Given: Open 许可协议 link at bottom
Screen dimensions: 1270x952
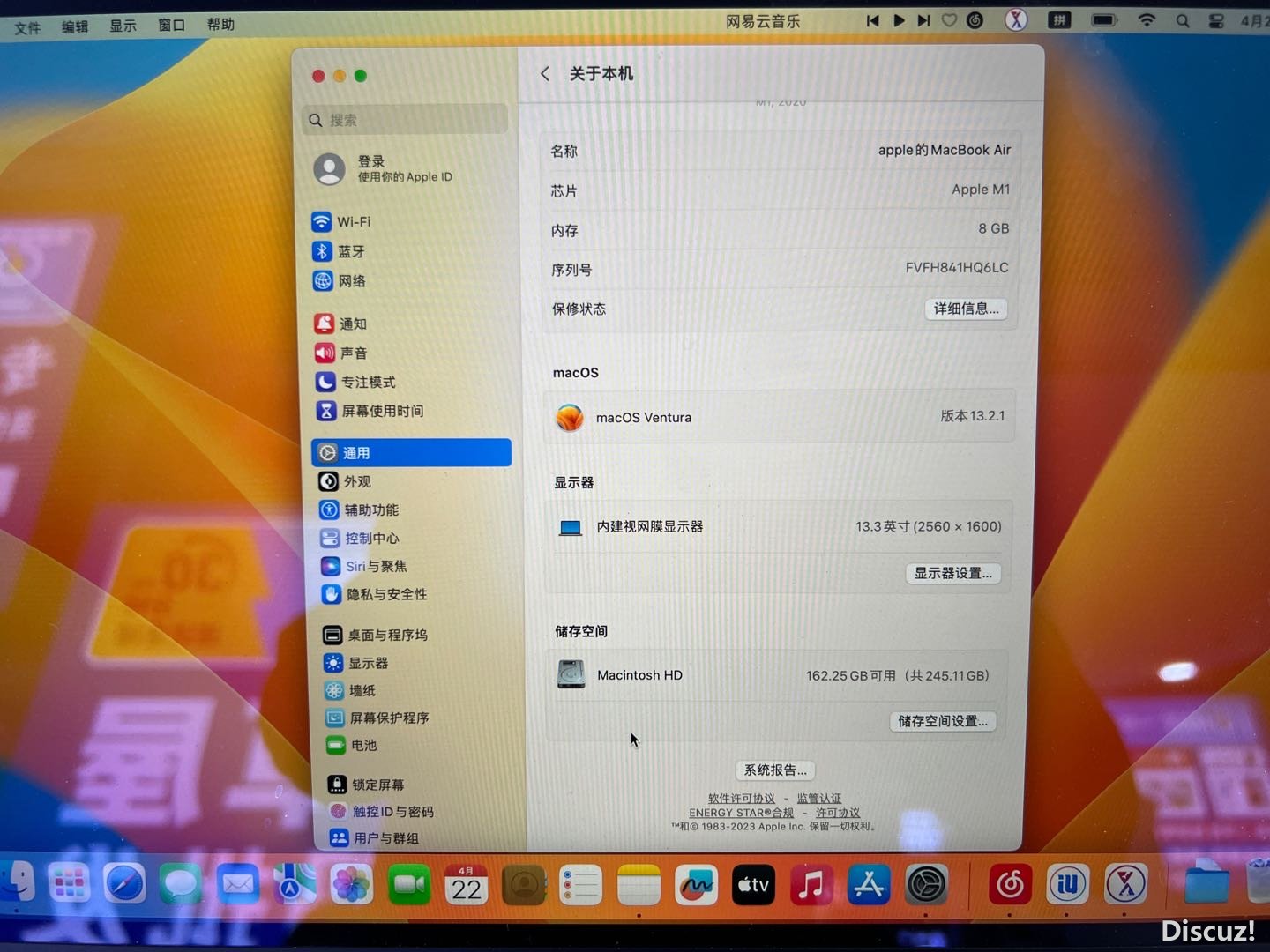Looking at the screenshot, I should pos(838,813).
